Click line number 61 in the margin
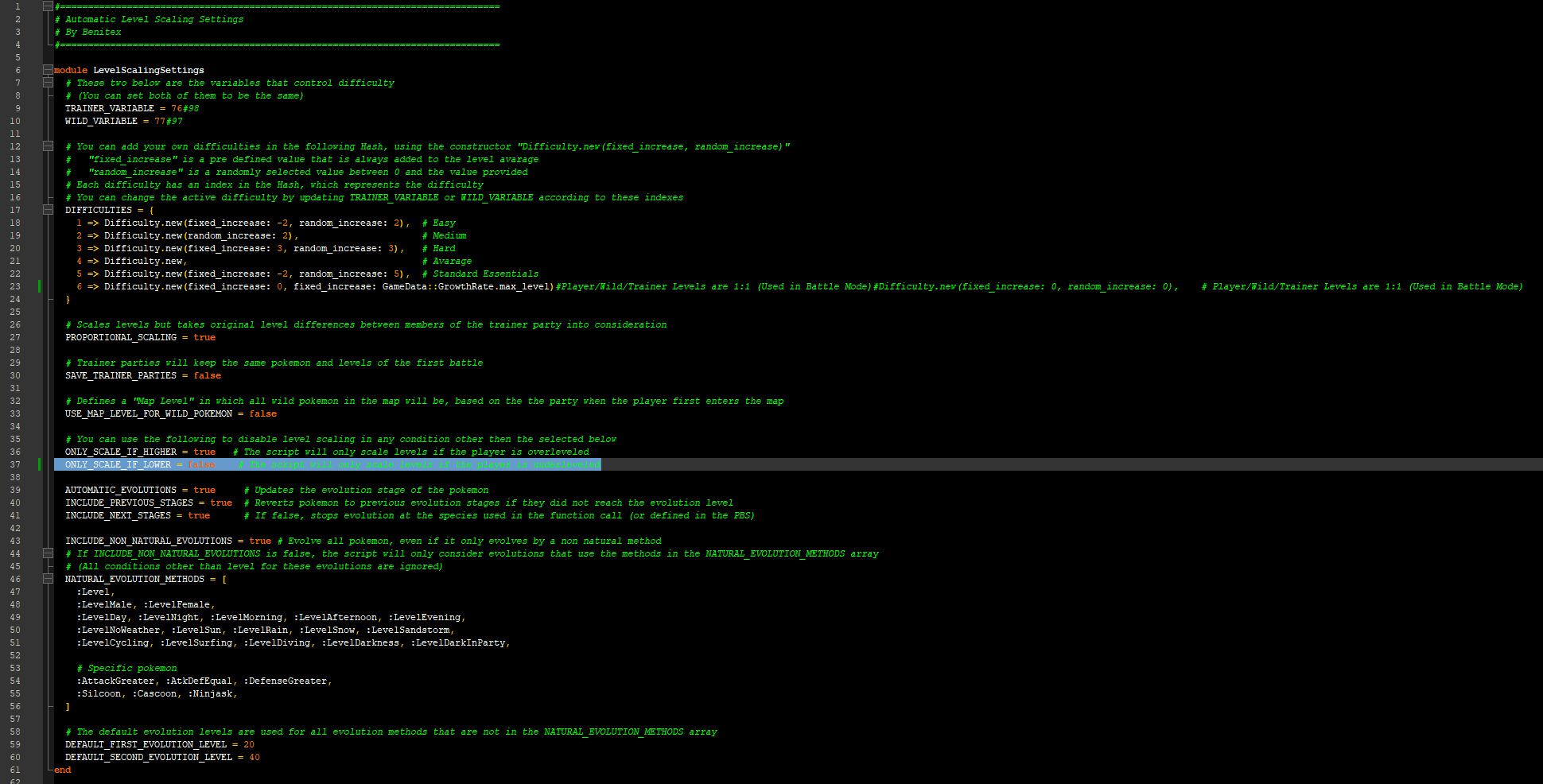The height and width of the screenshot is (784, 1543). (15, 770)
